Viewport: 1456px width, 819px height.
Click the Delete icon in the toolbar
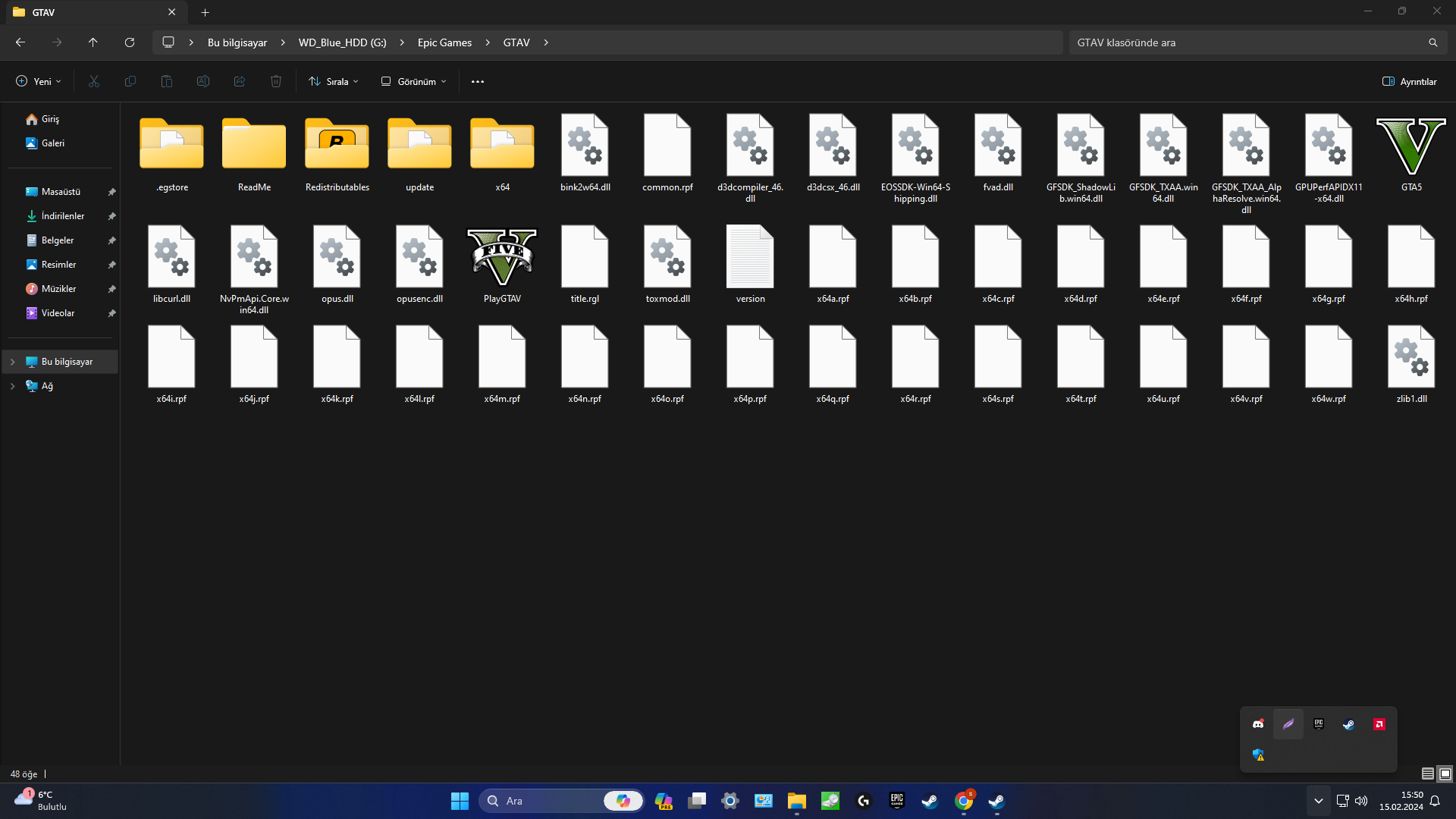pyautogui.click(x=275, y=81)
